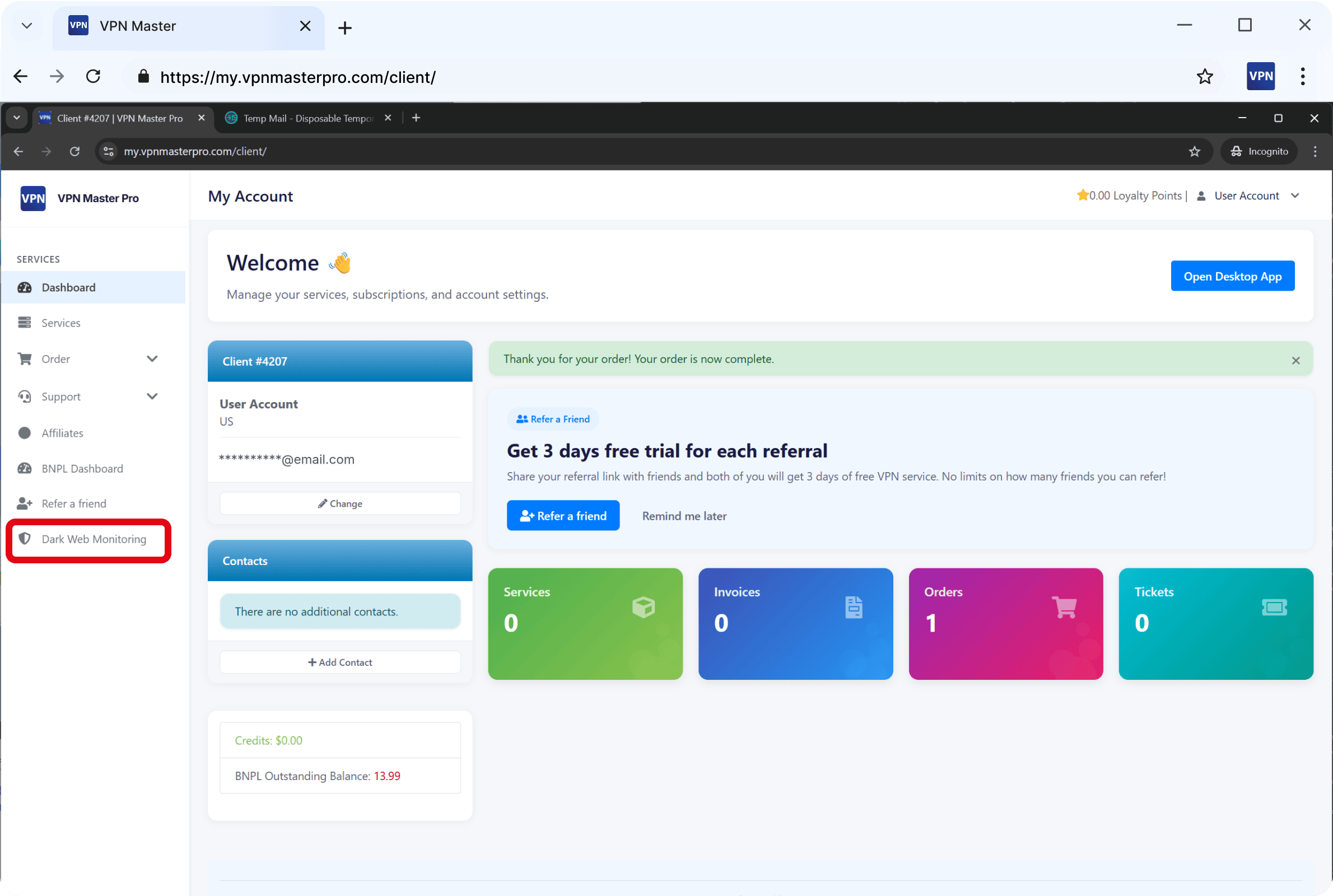Click the Support headset icon

(25, 396)
